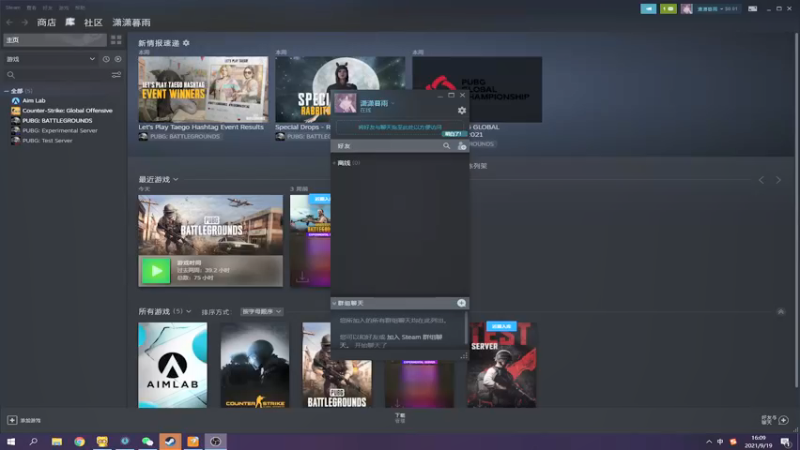Open advanced filter sliders icon

116,75
